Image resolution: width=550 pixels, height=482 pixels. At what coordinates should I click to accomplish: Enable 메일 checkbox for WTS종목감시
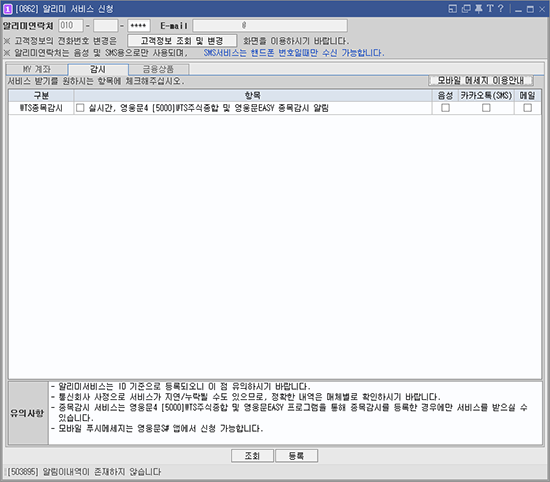[x=527, y=108]
